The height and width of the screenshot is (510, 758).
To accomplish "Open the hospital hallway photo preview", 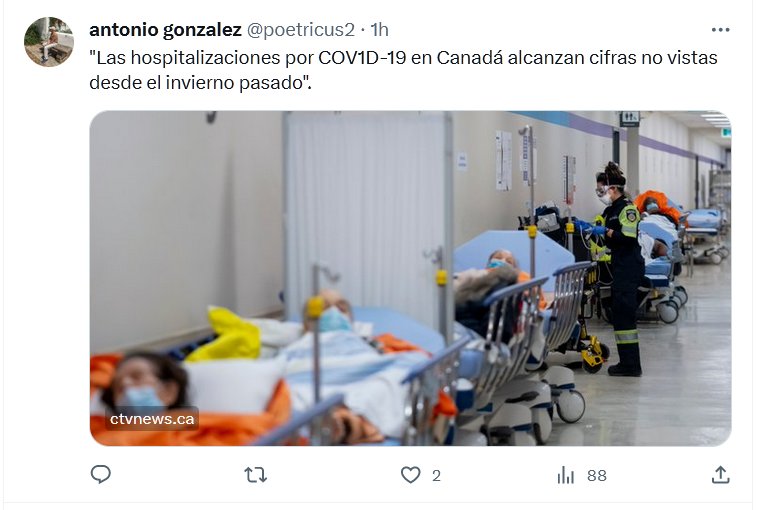I will click(x=410, y=278).
